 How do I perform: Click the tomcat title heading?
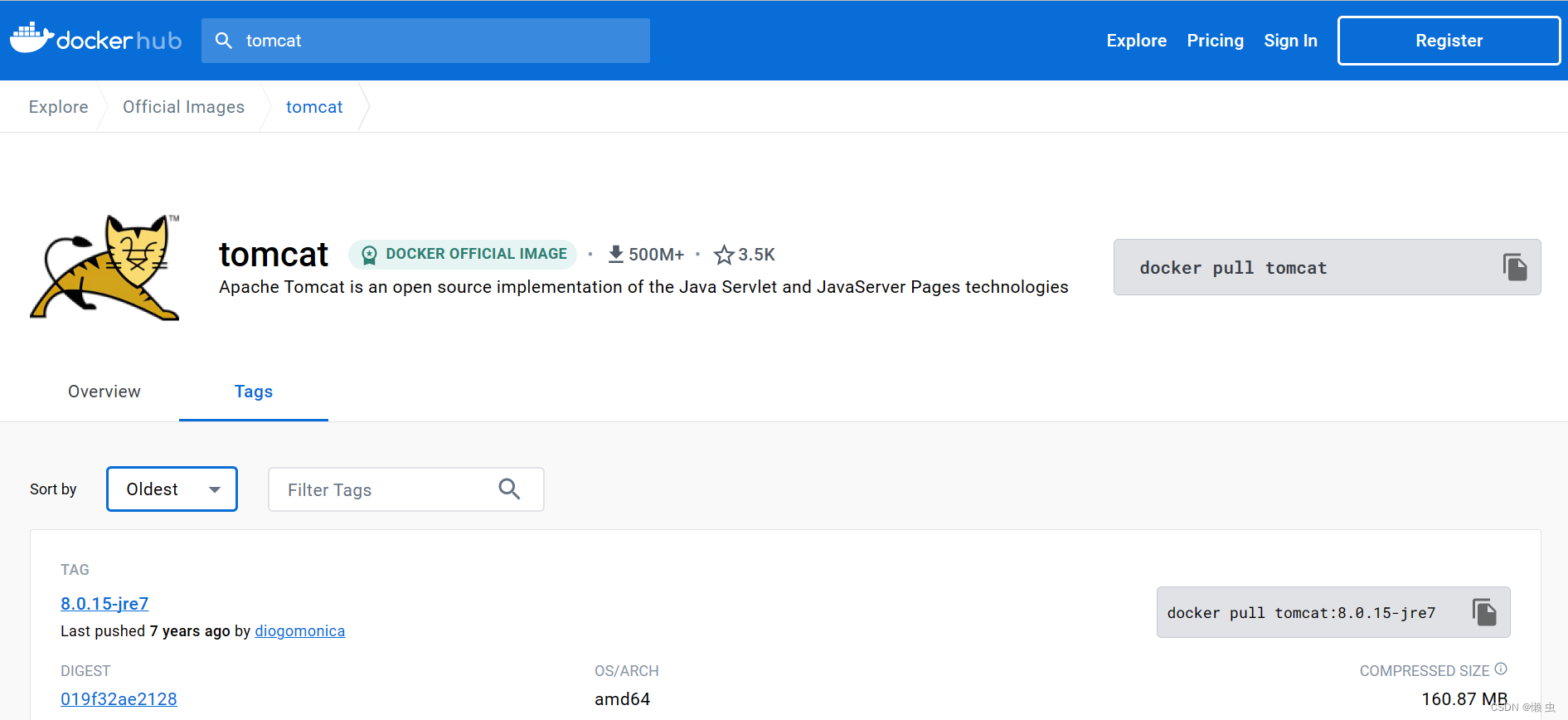click(274, 255)
